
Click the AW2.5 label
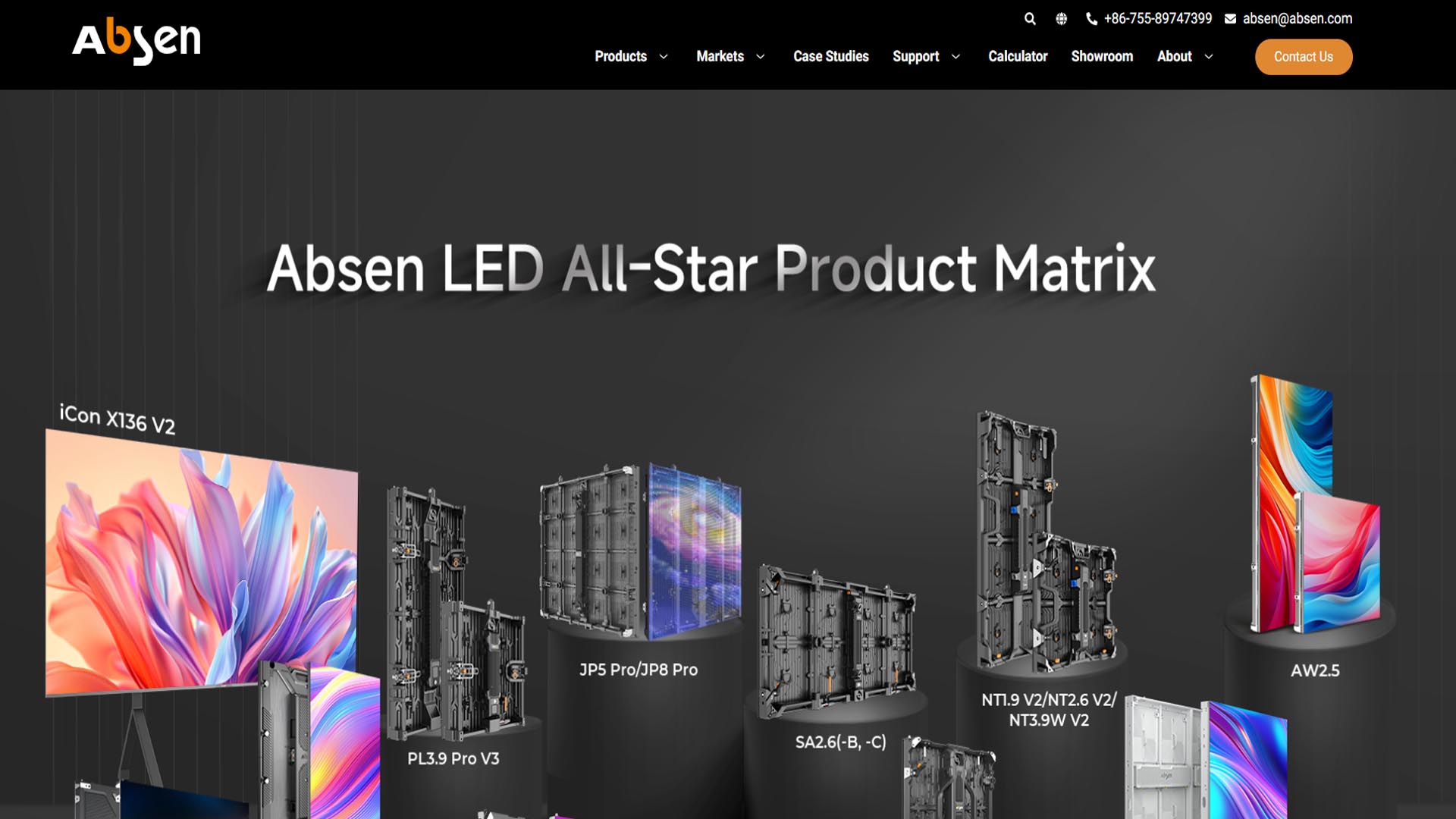tap(1315, 671)
